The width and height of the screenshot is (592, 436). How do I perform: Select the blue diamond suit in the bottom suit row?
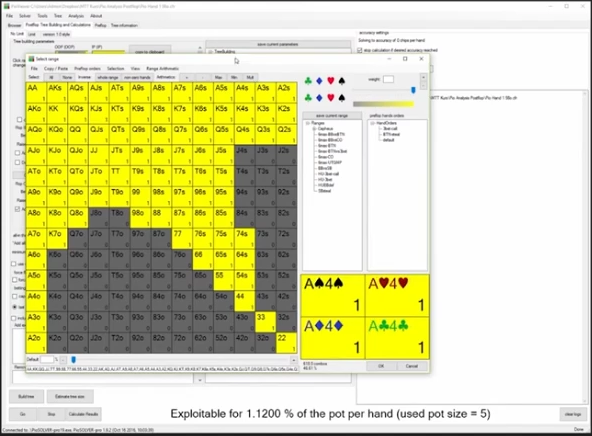pyautogui.click(x=319, y=98)
